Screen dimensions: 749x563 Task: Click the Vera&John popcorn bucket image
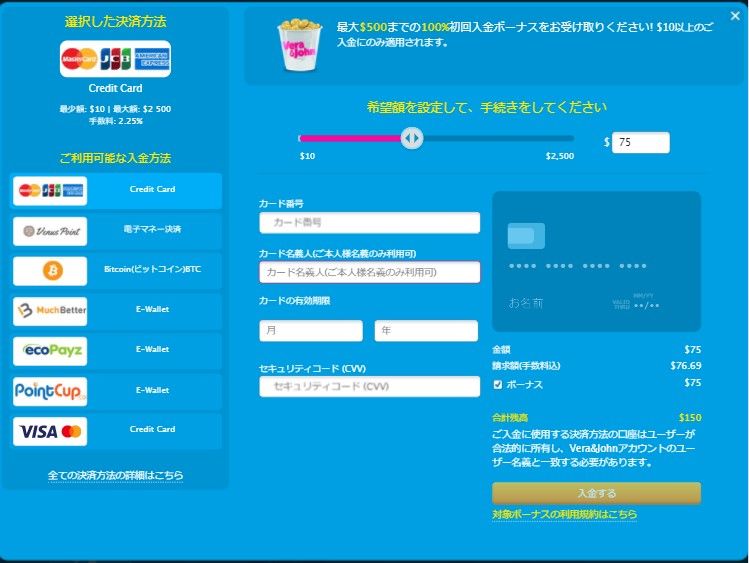[300, 45]
